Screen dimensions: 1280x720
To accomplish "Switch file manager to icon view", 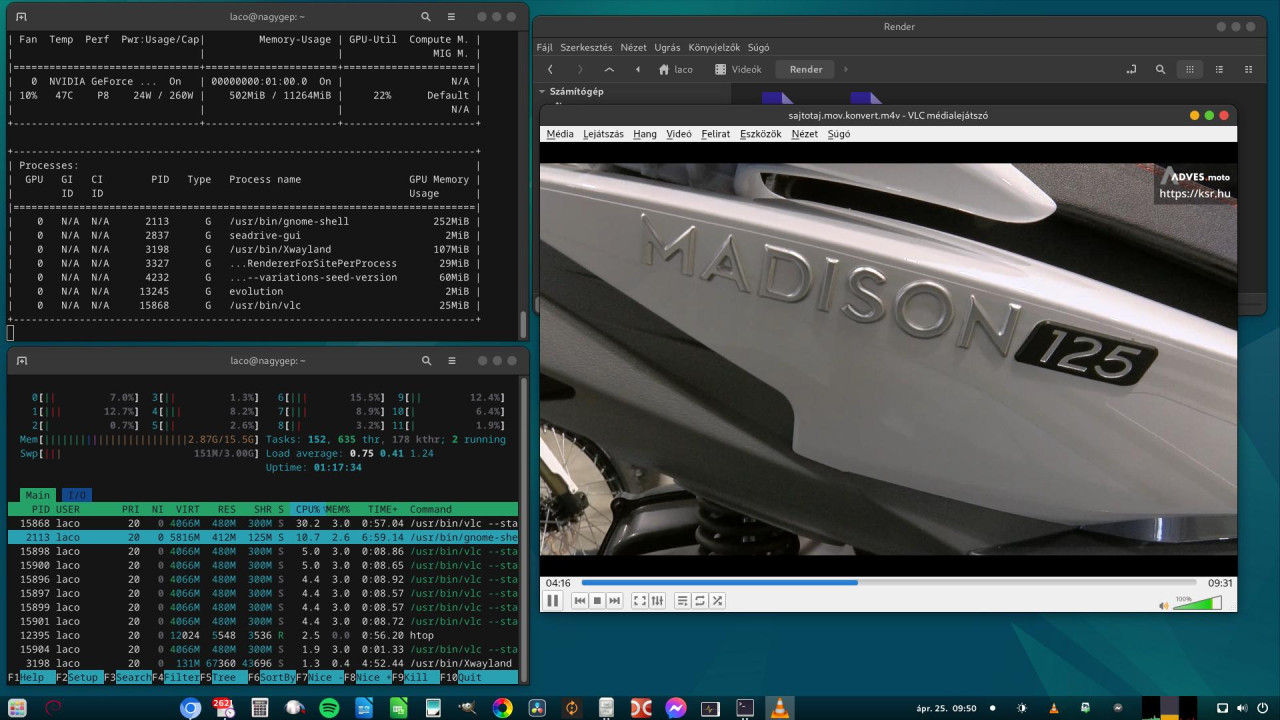I will [x=1189, y=70].
